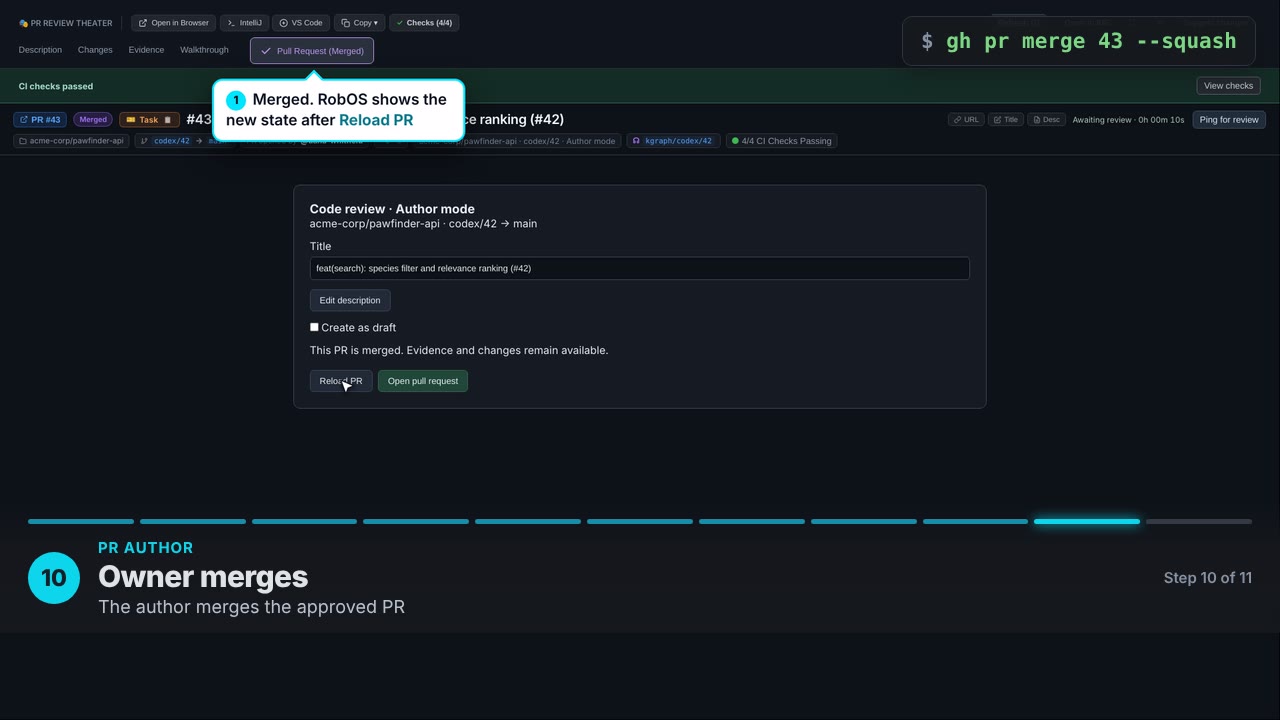Screen dimensions: 1280x720
Task: Toggle the Create as draft checkbox
Action: click(314, 327)
